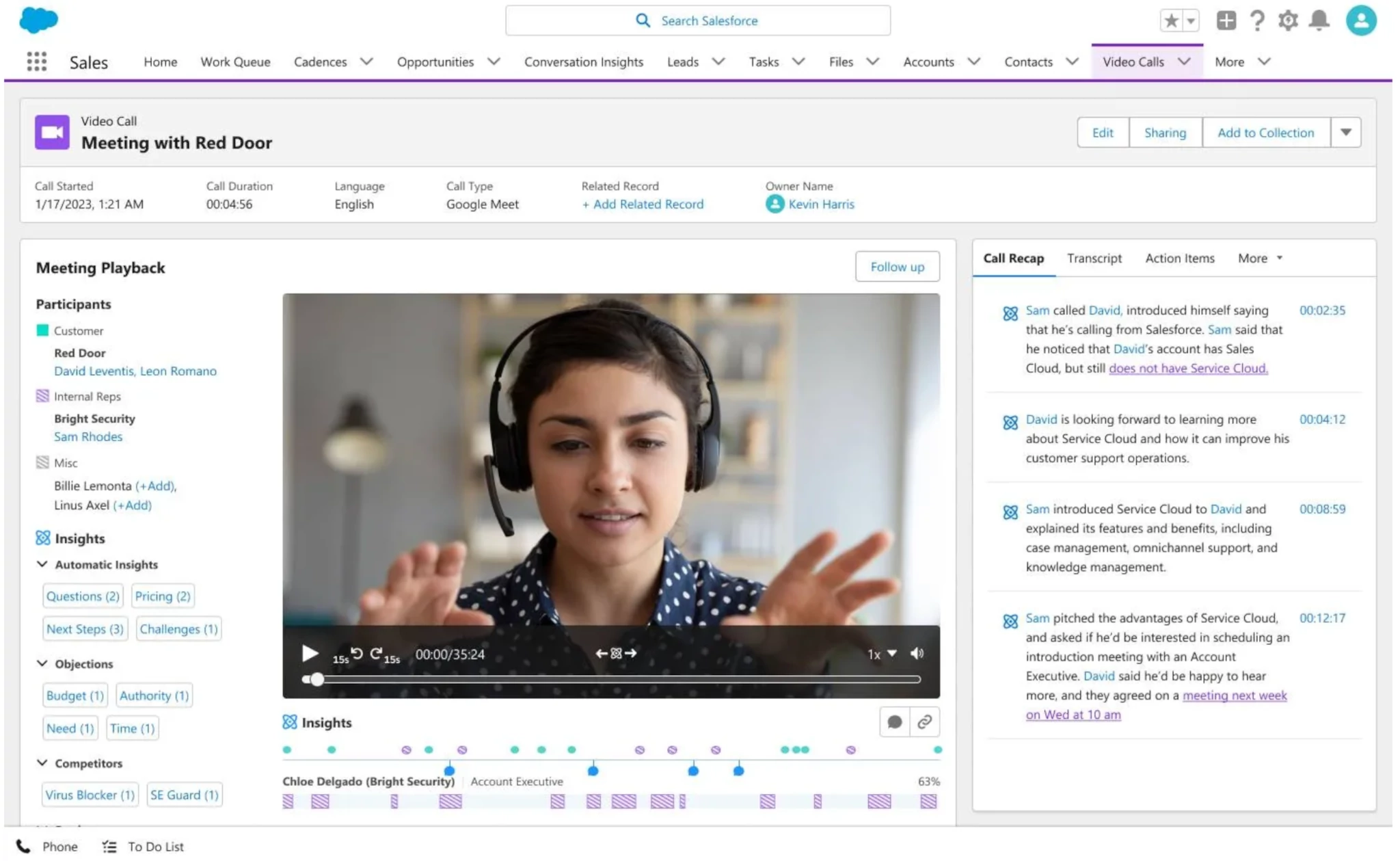Click the Follow up button

[x=897, y=267]
